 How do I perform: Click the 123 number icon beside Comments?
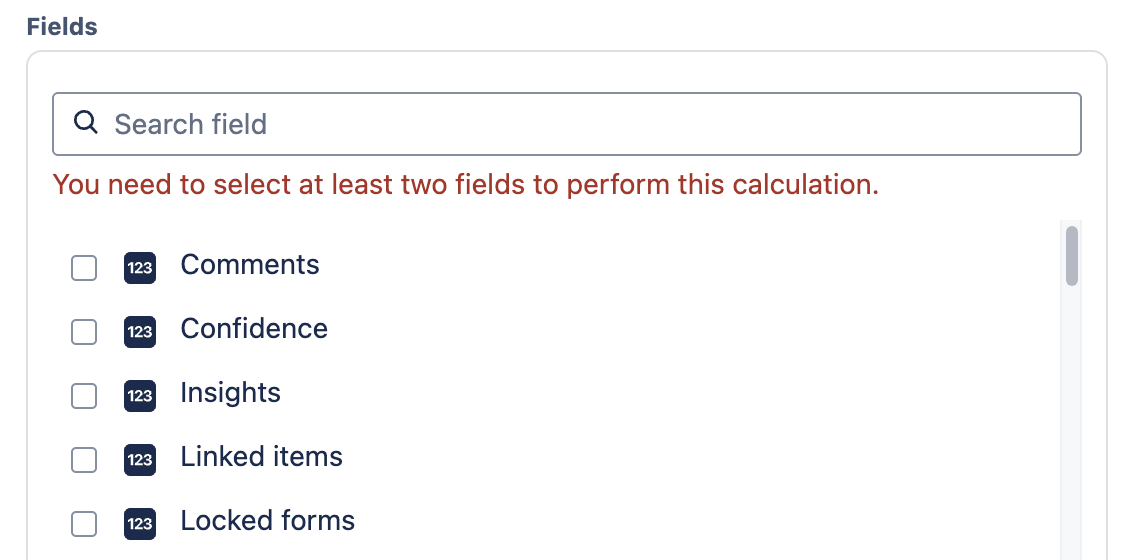pyautogui.click(x=140, y=268)
